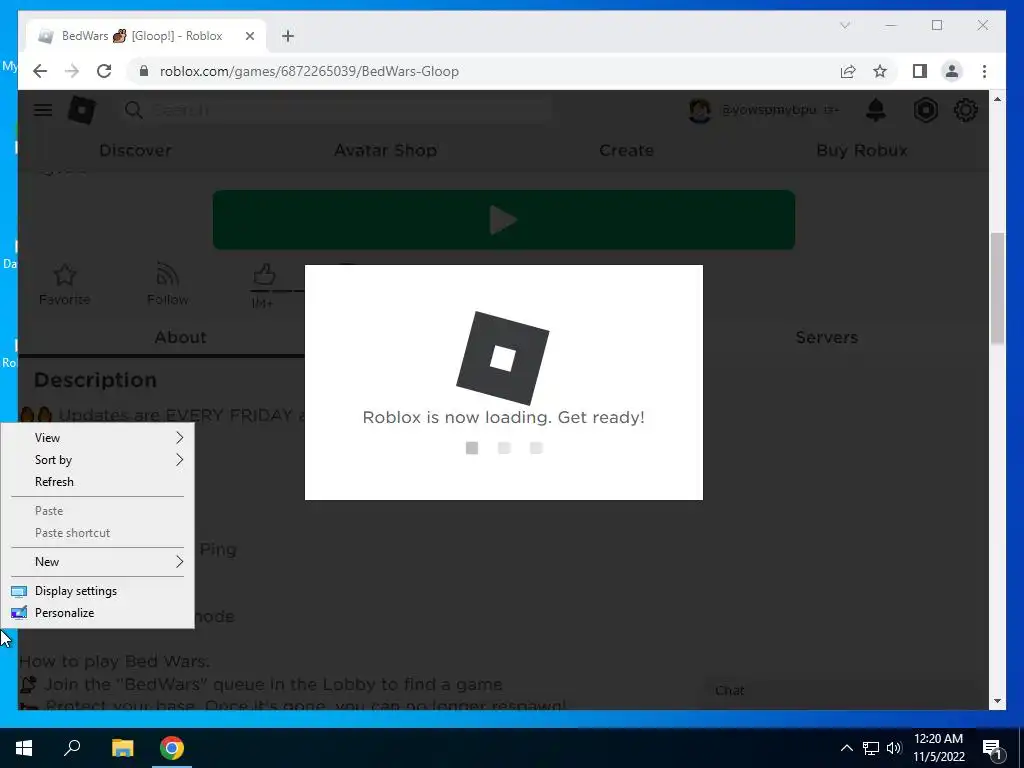This screenshot has height=768, width=1024.
Task: Click the Roblox logo home icon
Action: pos(82,110)
